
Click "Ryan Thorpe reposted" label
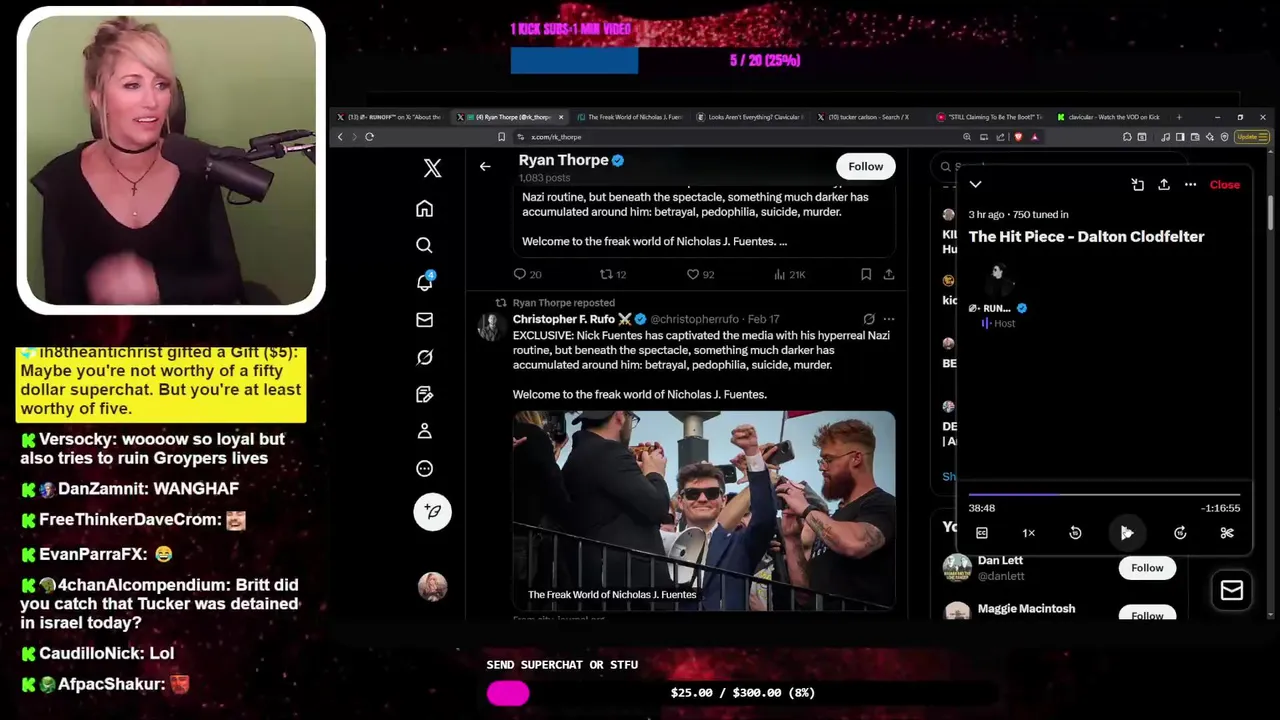pyautogui.click(x=563, y=302)
